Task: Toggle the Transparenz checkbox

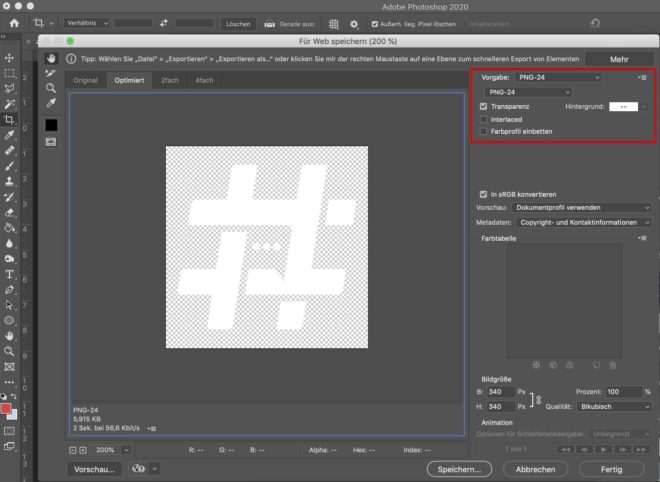Action: [x=483, y=107]
